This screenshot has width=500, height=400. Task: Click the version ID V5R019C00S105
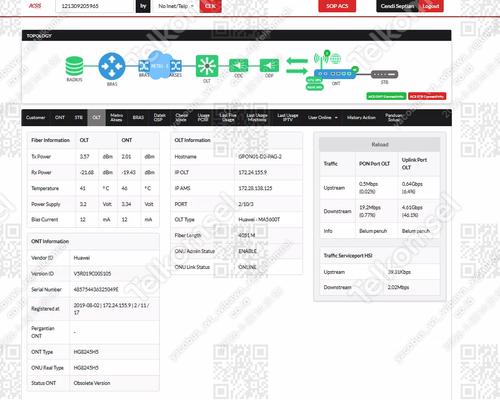[92, 274]
